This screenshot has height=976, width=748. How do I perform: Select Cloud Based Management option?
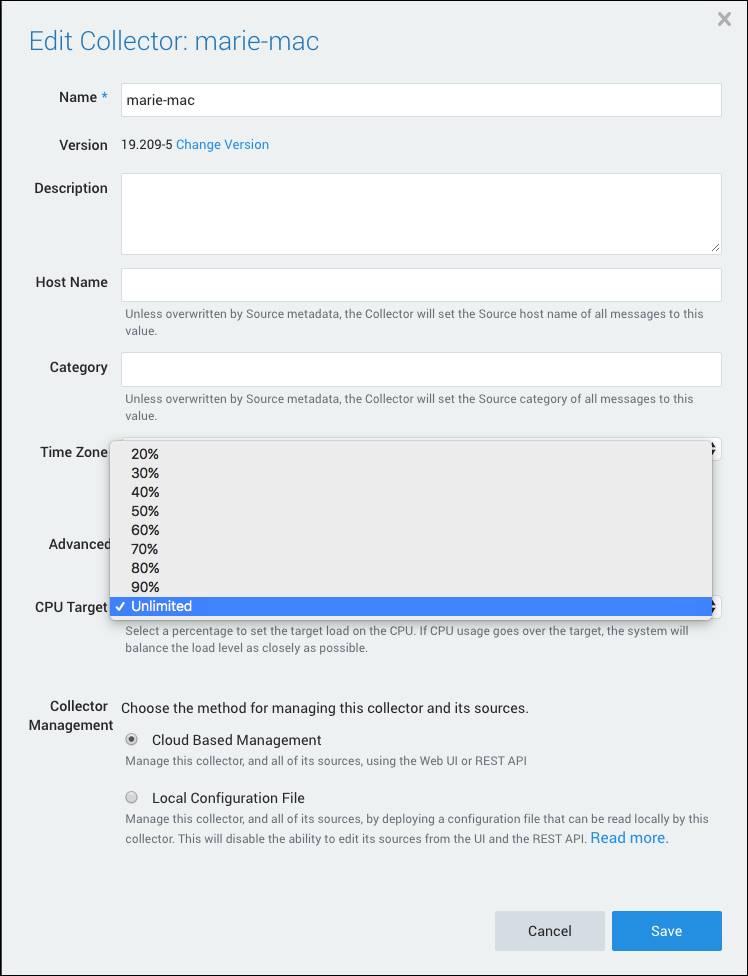[x=131, y=739]
